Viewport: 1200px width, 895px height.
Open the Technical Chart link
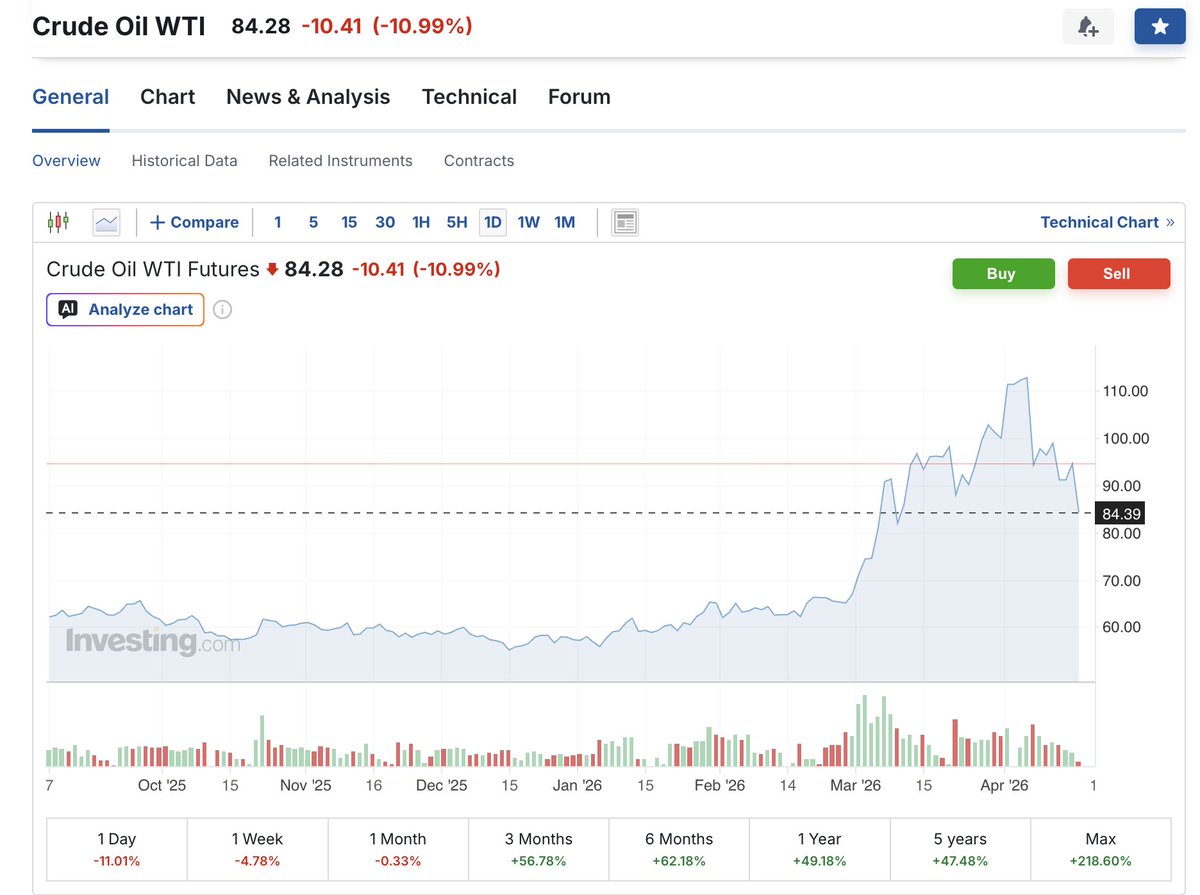pyautogui.click(x=1107, y=222)
